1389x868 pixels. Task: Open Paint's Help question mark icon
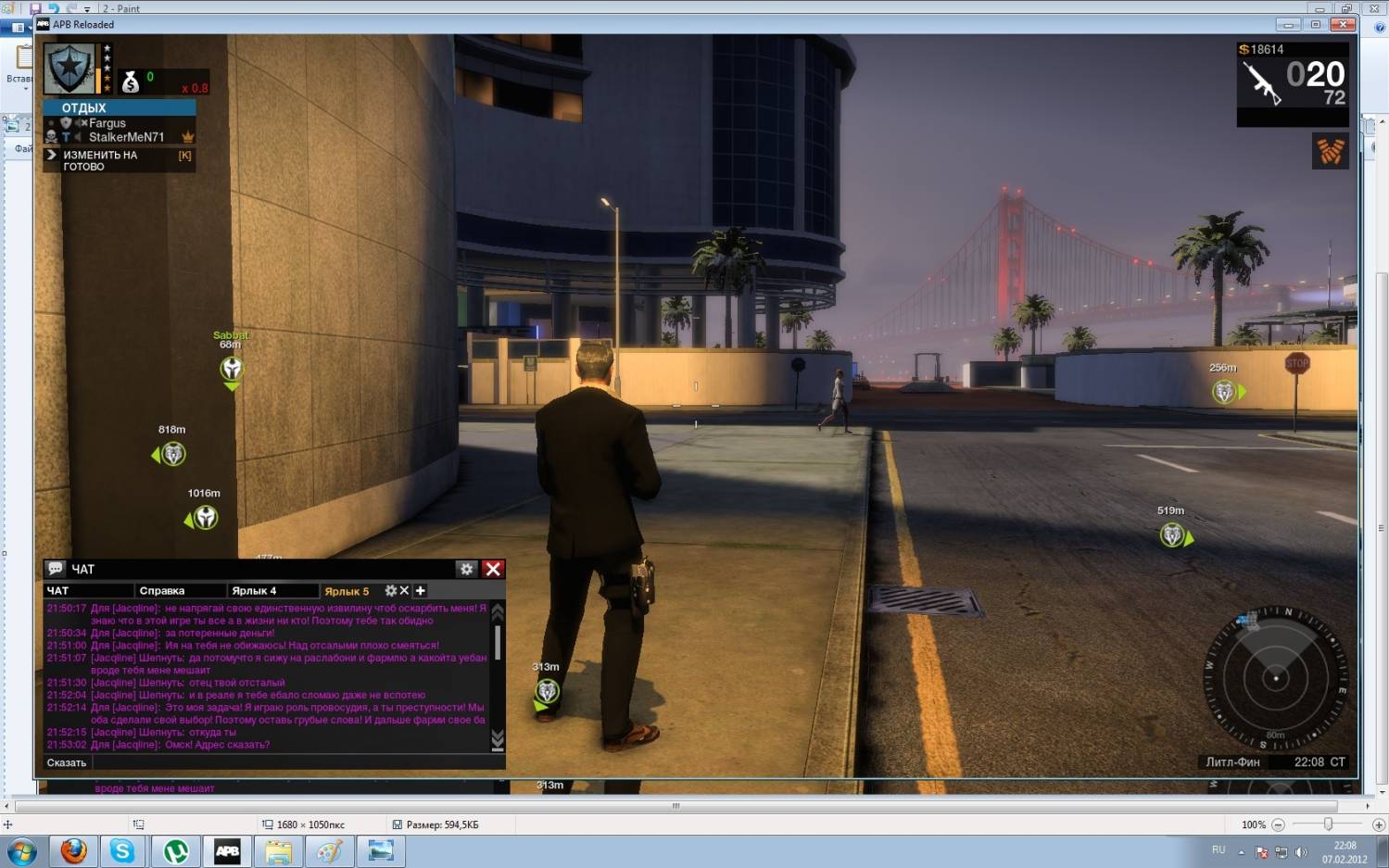(x=1380, y=28)
